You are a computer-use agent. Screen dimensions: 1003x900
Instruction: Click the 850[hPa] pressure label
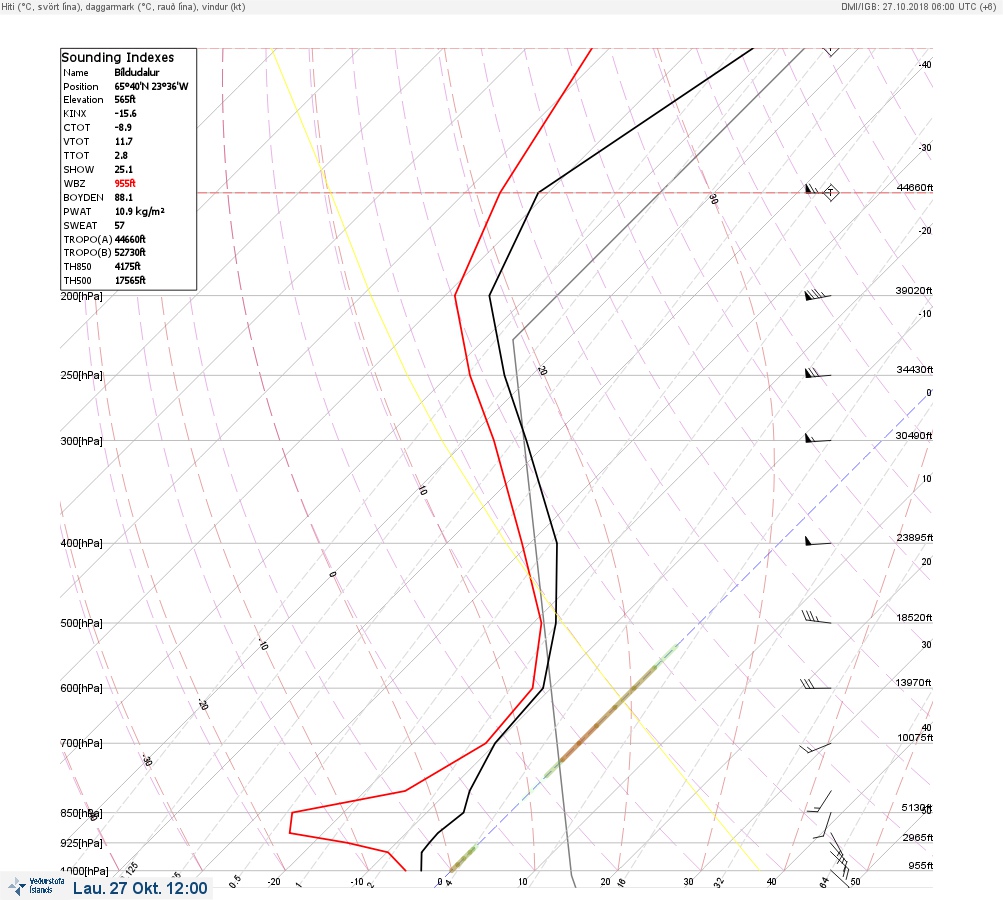tap(81, 814)
